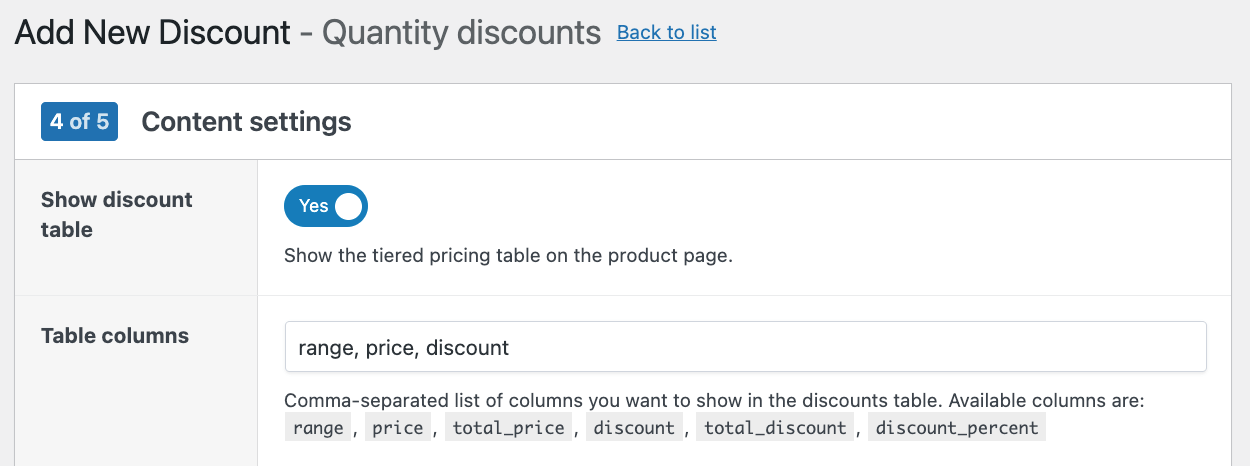The width and height of the screenshot is (1250, 466).
Task: Click the tiered pricing table description text
Action: 508,255
